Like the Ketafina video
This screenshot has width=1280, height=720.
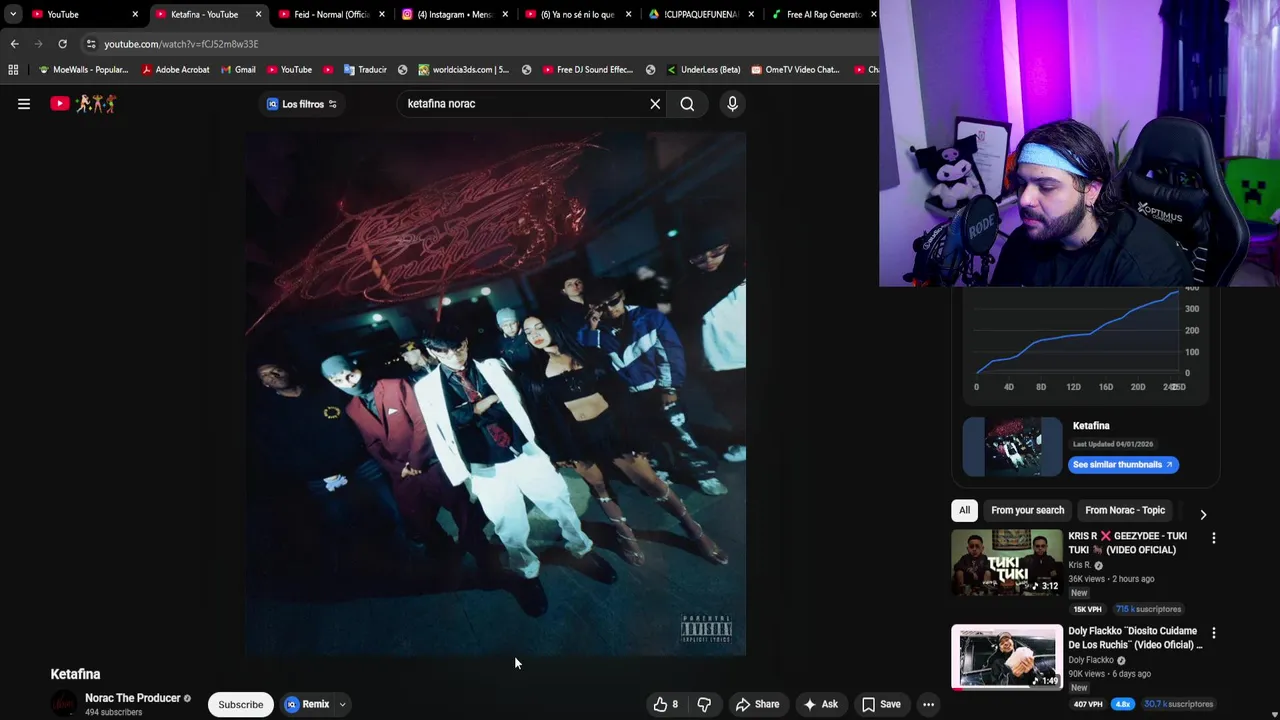(666, 704)
